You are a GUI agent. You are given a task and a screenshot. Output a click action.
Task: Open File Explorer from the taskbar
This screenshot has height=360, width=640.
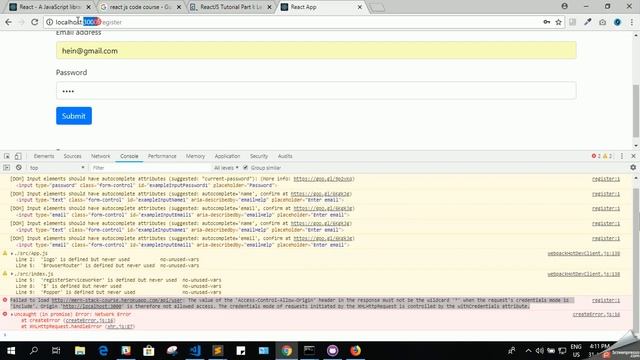point(80,351)
